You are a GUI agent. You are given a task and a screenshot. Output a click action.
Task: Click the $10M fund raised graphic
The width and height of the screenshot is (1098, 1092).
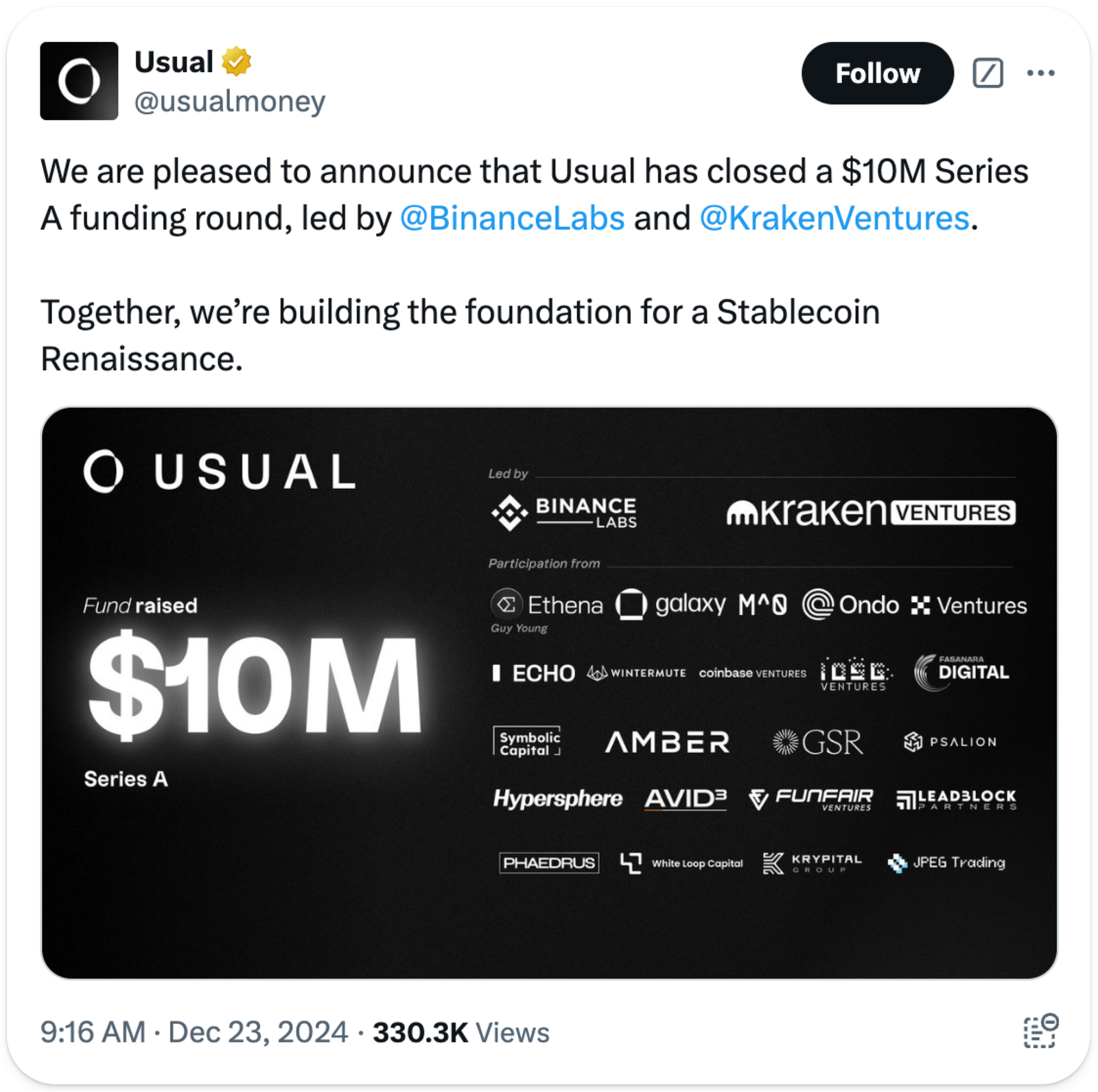[254, 685]
